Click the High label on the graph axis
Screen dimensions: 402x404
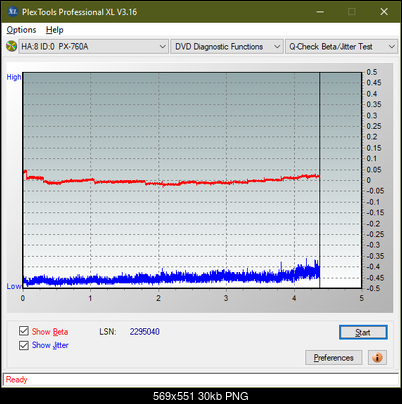coord(14,77)
